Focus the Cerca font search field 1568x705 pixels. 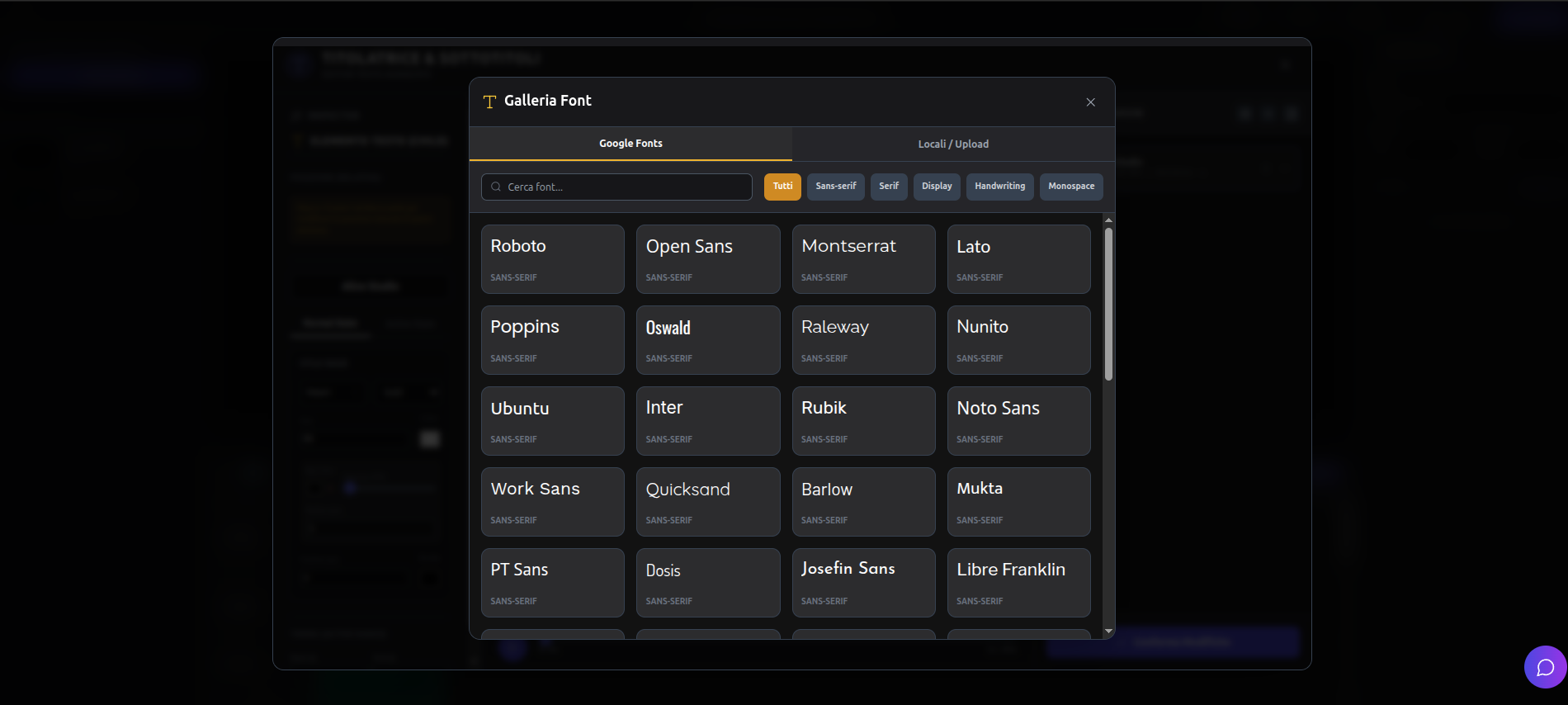click(x=626, y=187)
